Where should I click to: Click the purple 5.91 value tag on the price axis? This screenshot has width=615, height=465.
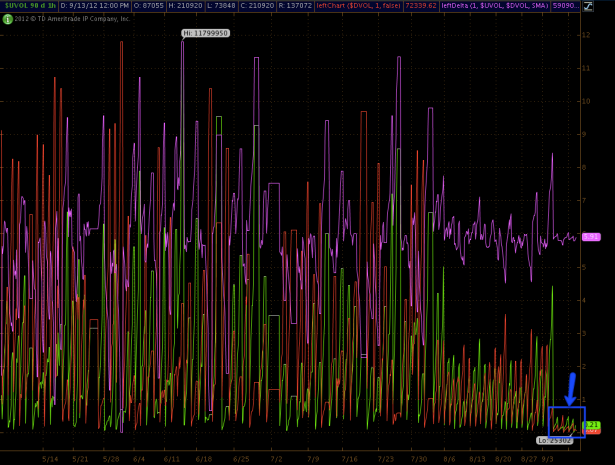590,237
